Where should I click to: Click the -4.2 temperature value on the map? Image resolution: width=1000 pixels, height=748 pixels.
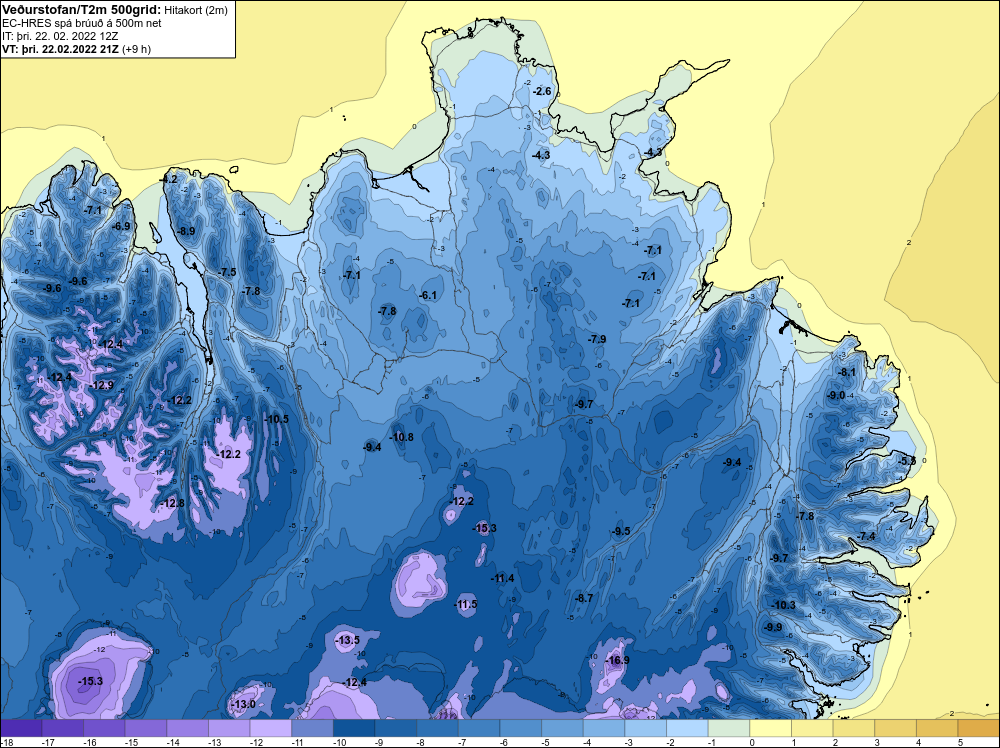pos(168,180)
